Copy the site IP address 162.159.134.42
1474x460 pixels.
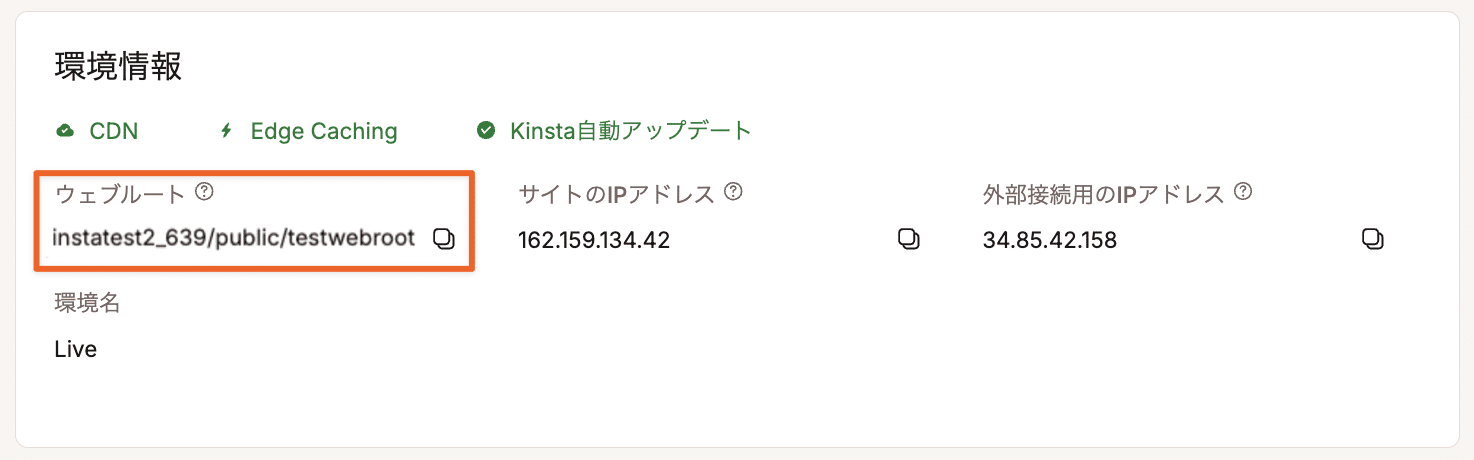tap(908, 239)
